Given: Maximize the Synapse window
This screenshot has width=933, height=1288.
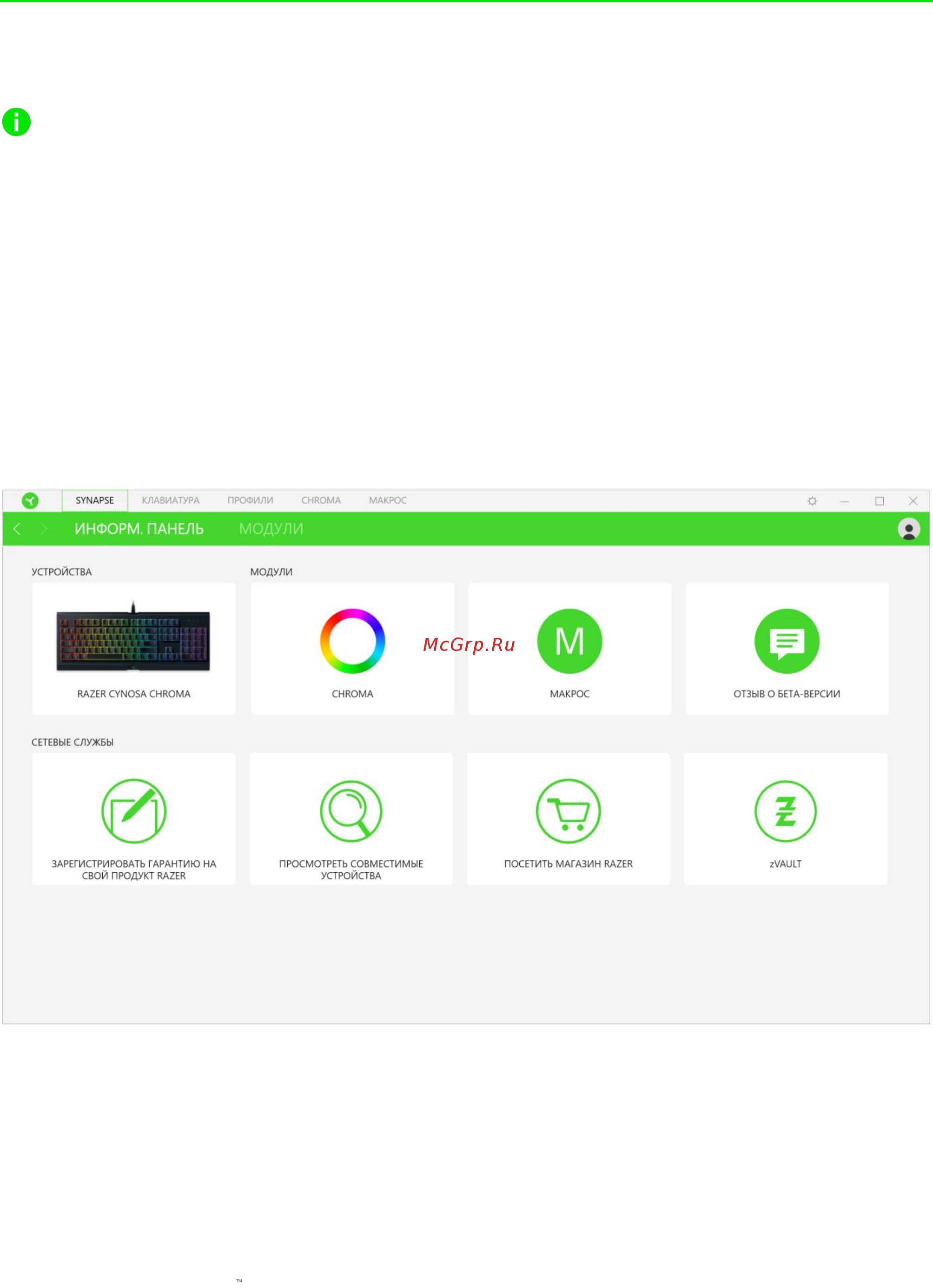Looking at the screenshot, I should (x=880, y=501).
